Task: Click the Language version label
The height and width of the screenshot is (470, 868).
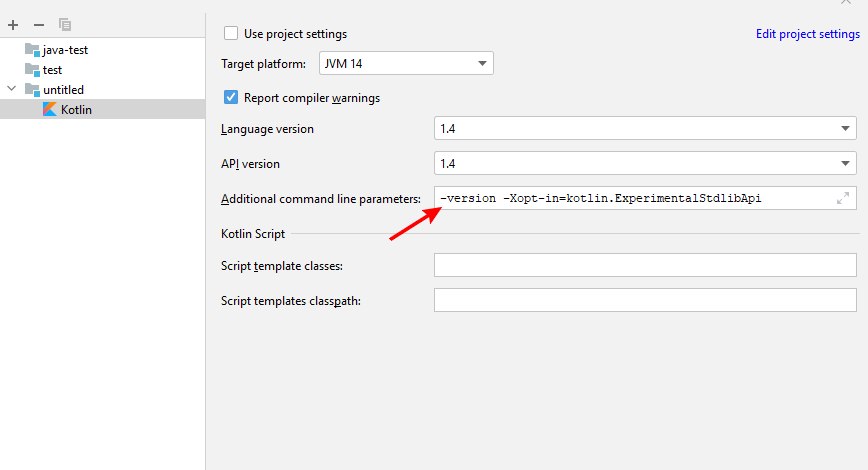Action: point(267,129)
